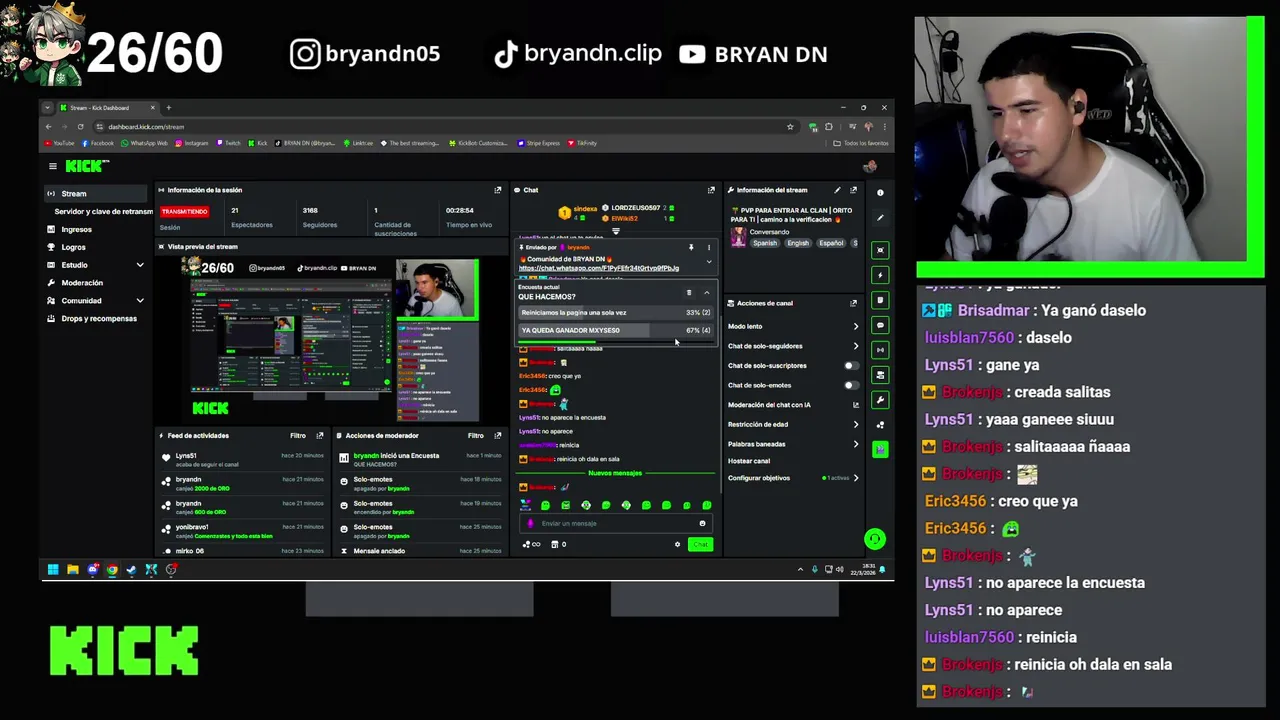Open Moderación in the sidebar
Viewport: 1280px width, 720px height.
(82, 283)
